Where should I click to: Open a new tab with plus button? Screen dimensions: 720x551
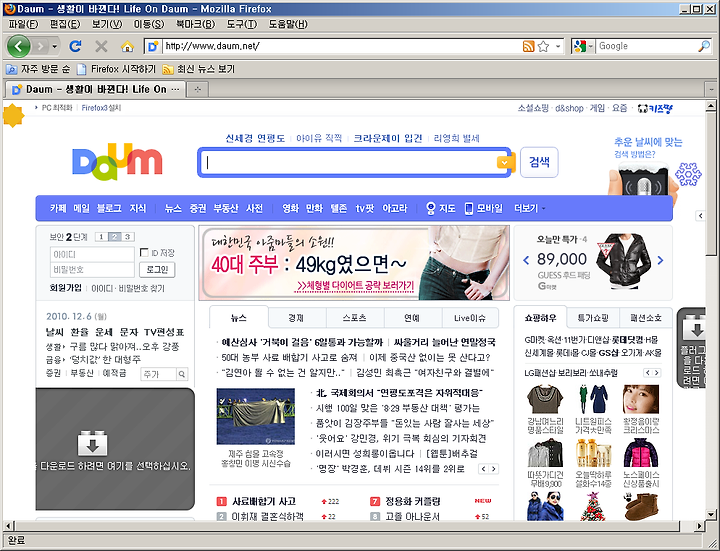(x=198, y=89)
